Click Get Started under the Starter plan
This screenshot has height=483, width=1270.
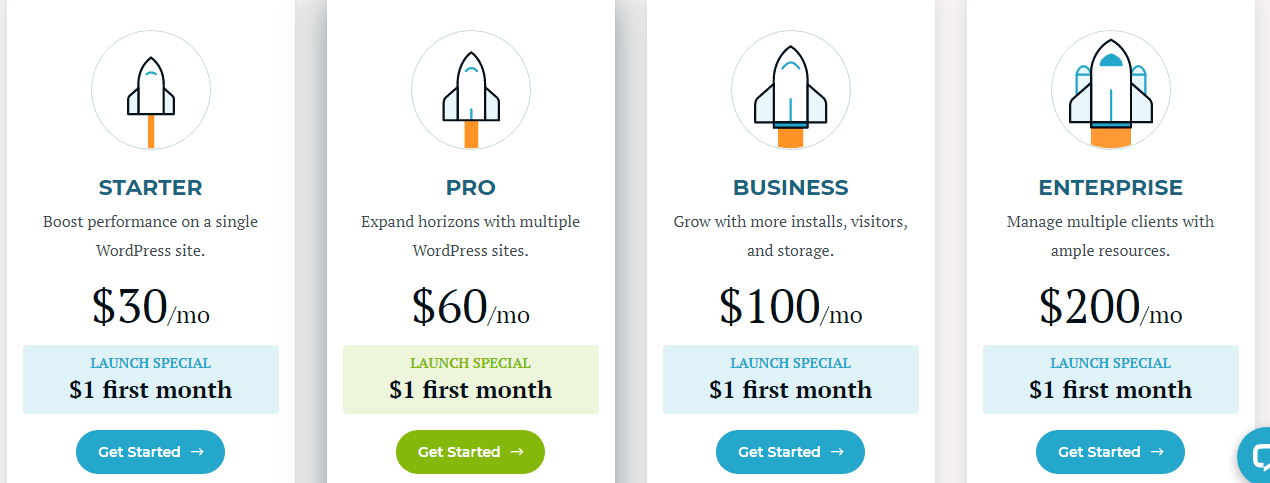tap(151, 452)
